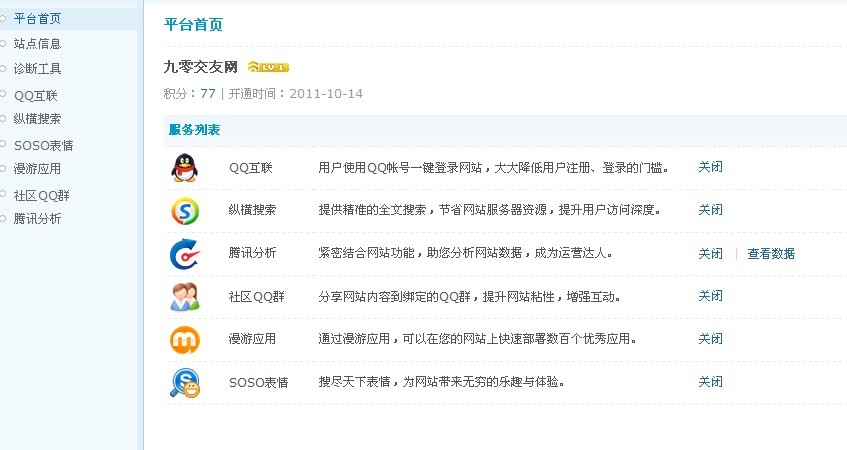Click the 腾讯分析 service name in list

[x=252, y=253]
